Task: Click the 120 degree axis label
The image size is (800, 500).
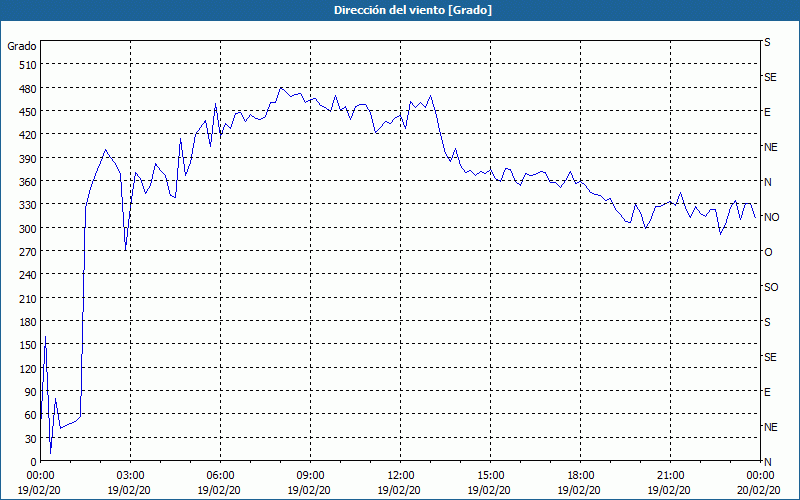Action: tap(28, 368)
